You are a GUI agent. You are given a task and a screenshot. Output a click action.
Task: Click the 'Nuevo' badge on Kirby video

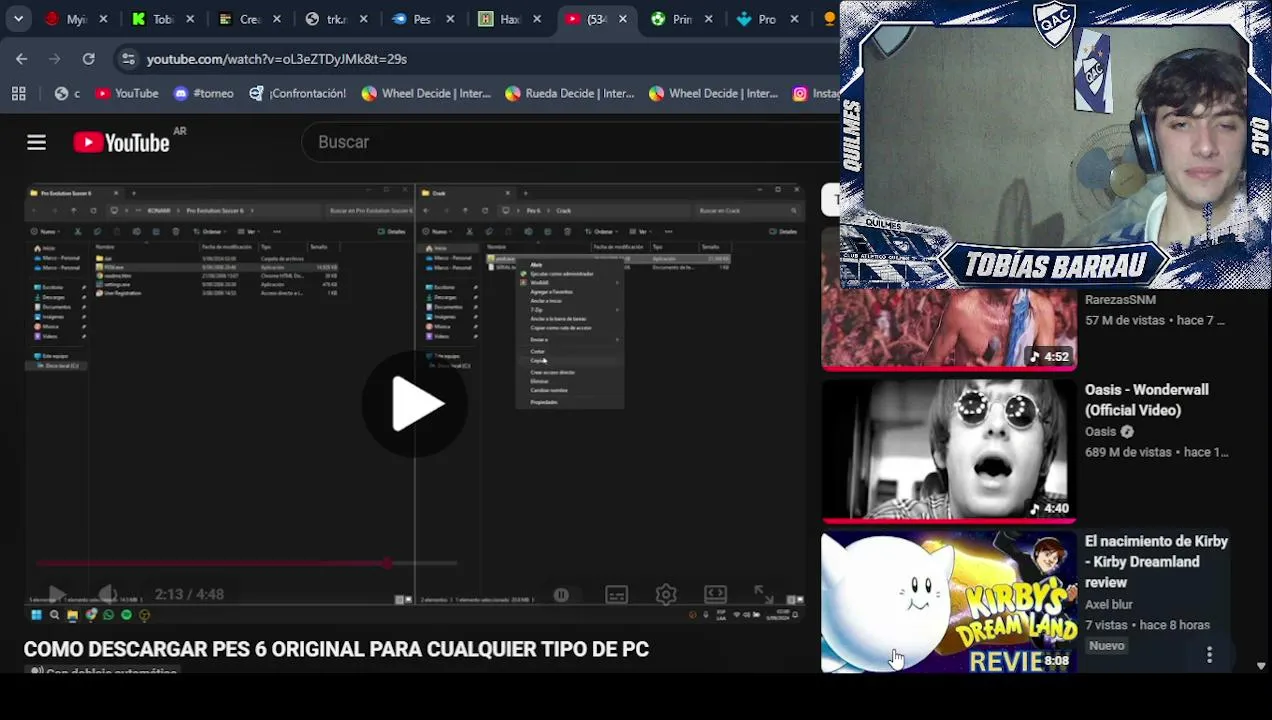(1107, 646)
